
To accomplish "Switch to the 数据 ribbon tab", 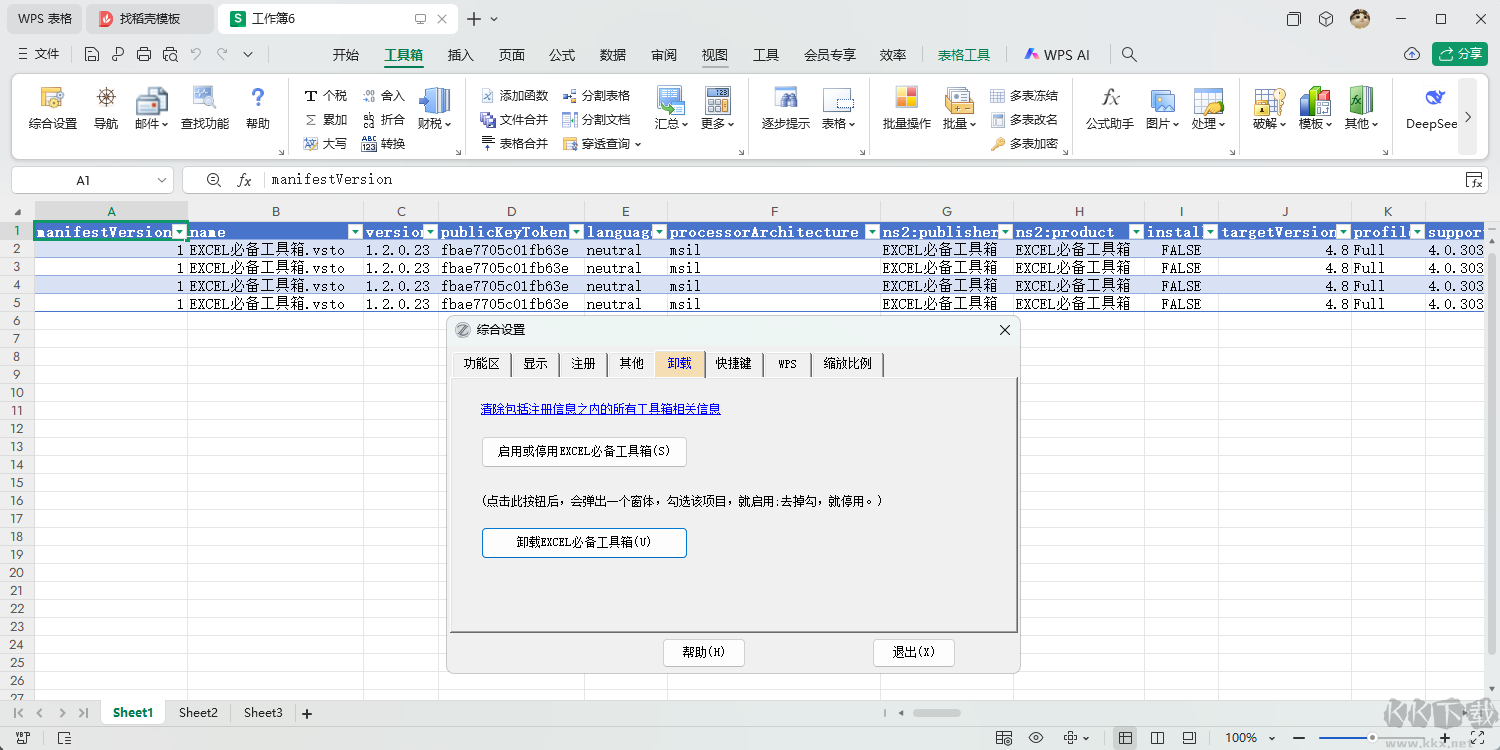I will point(613,55).
